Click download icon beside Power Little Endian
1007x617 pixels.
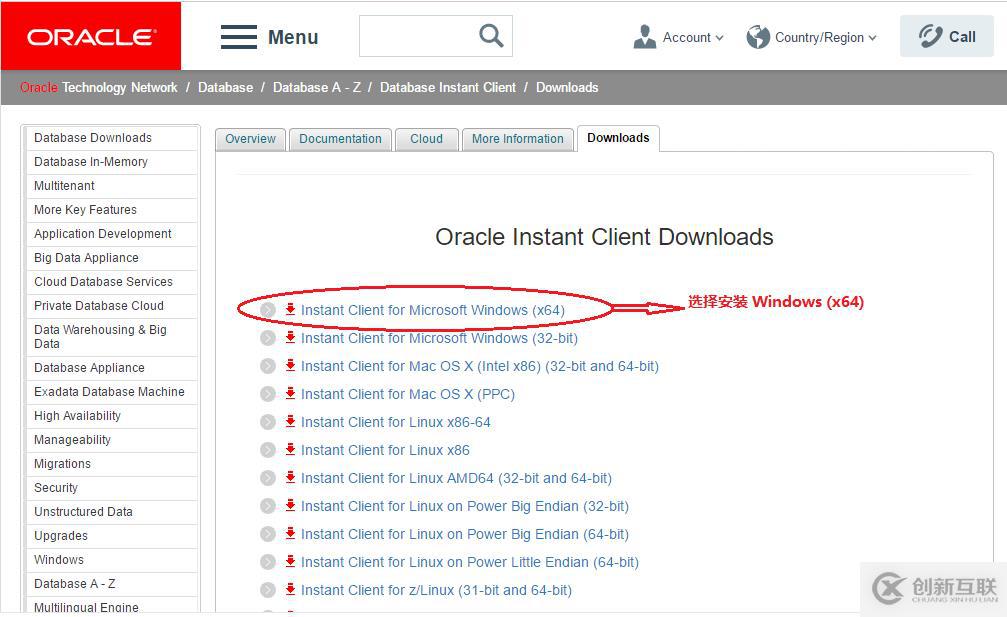(x=290, y=562)
